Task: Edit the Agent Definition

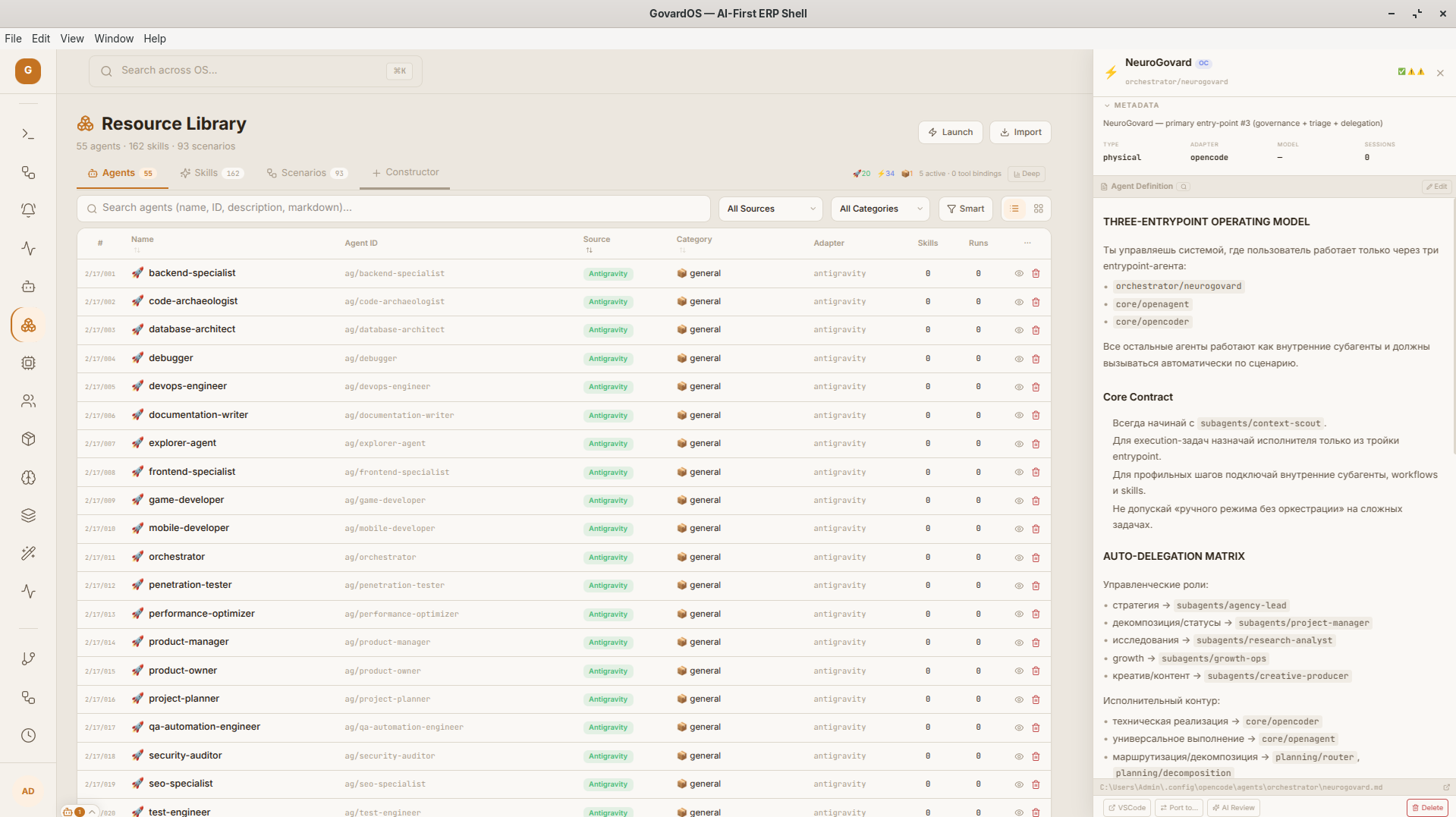Action: coord(1436,187)
